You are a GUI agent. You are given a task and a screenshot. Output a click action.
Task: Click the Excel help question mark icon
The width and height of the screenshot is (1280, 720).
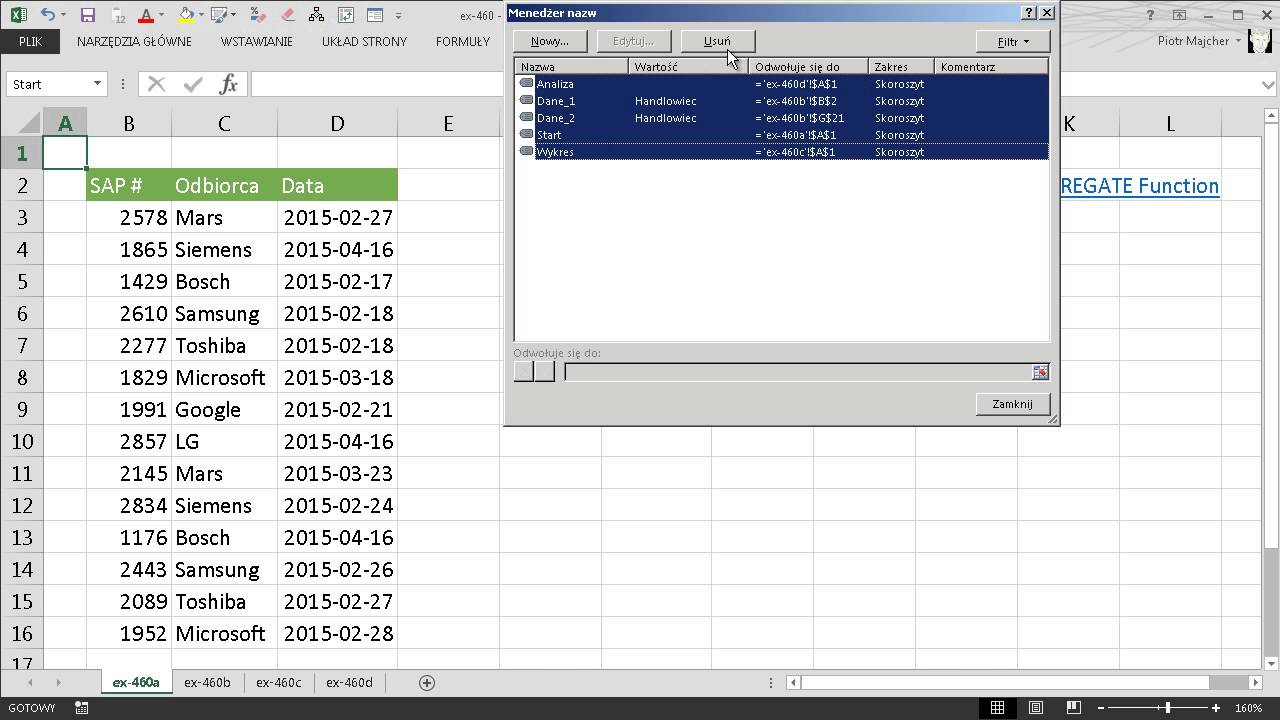click(x=1152, y=15)
